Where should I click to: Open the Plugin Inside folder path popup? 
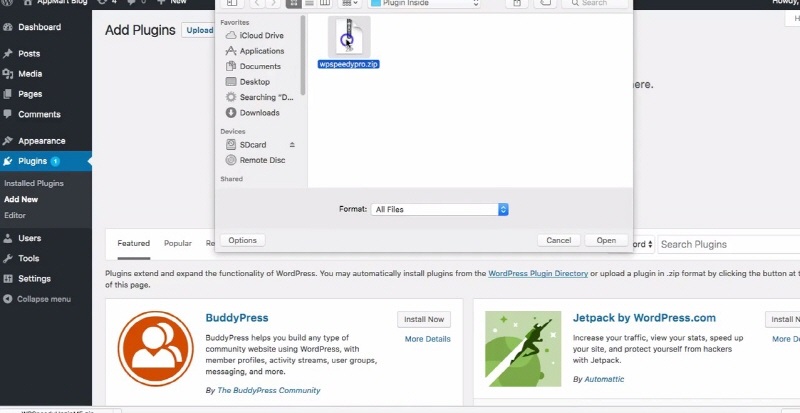(424, 3)
